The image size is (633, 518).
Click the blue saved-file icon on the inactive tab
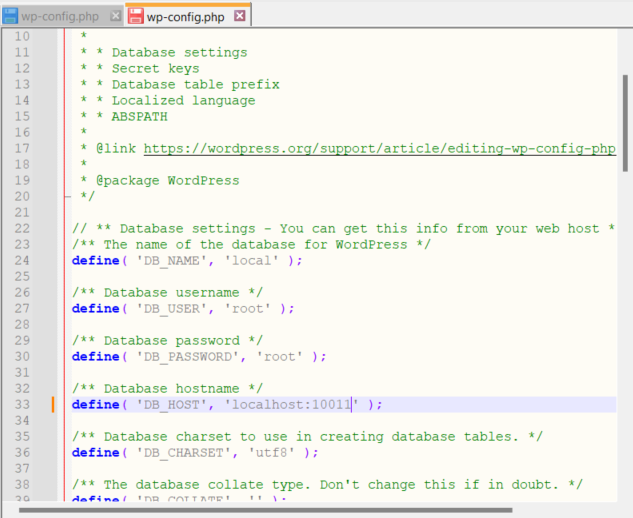point(9,17)
